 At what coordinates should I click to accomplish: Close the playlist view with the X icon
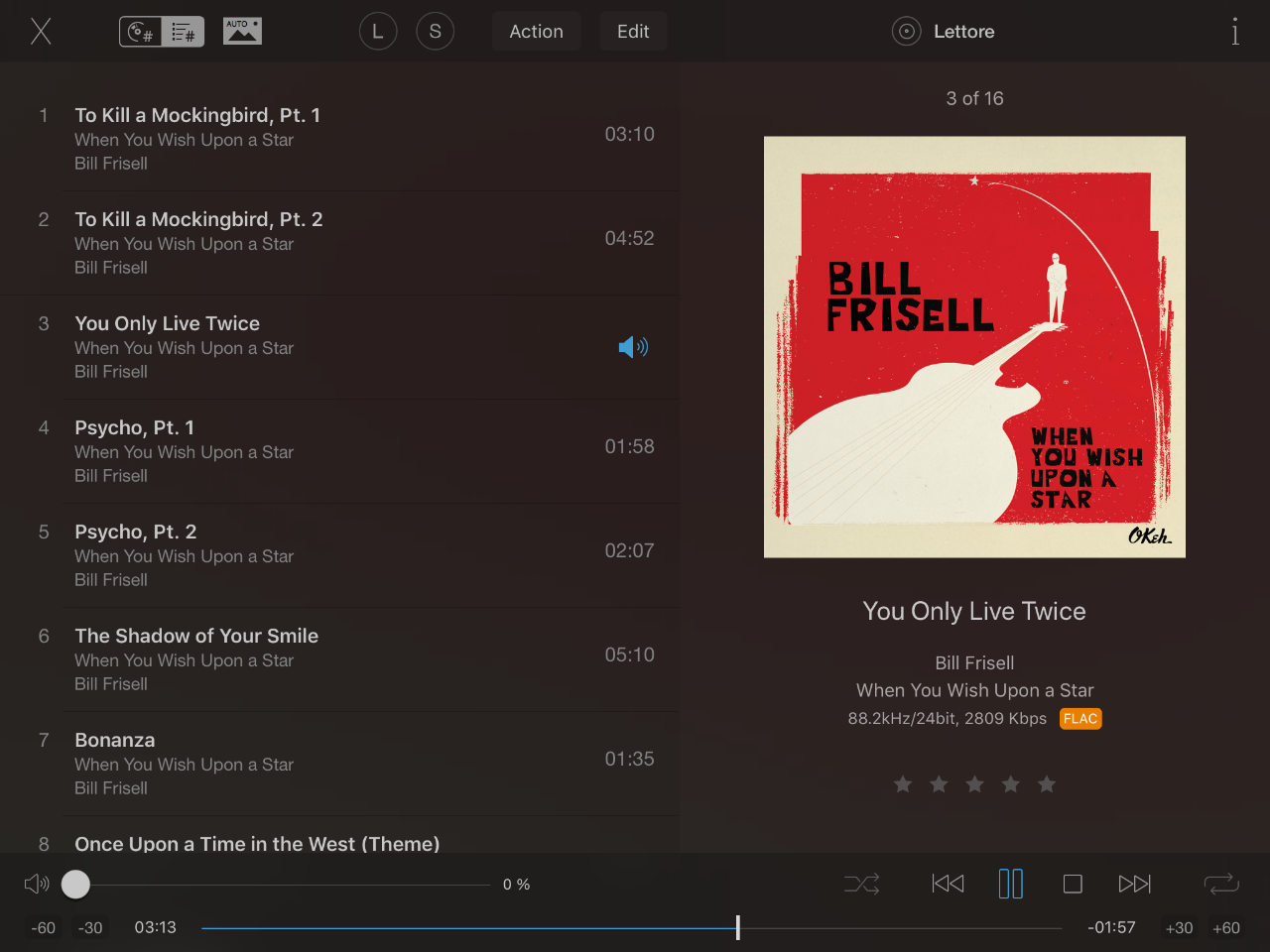point(41,32)
